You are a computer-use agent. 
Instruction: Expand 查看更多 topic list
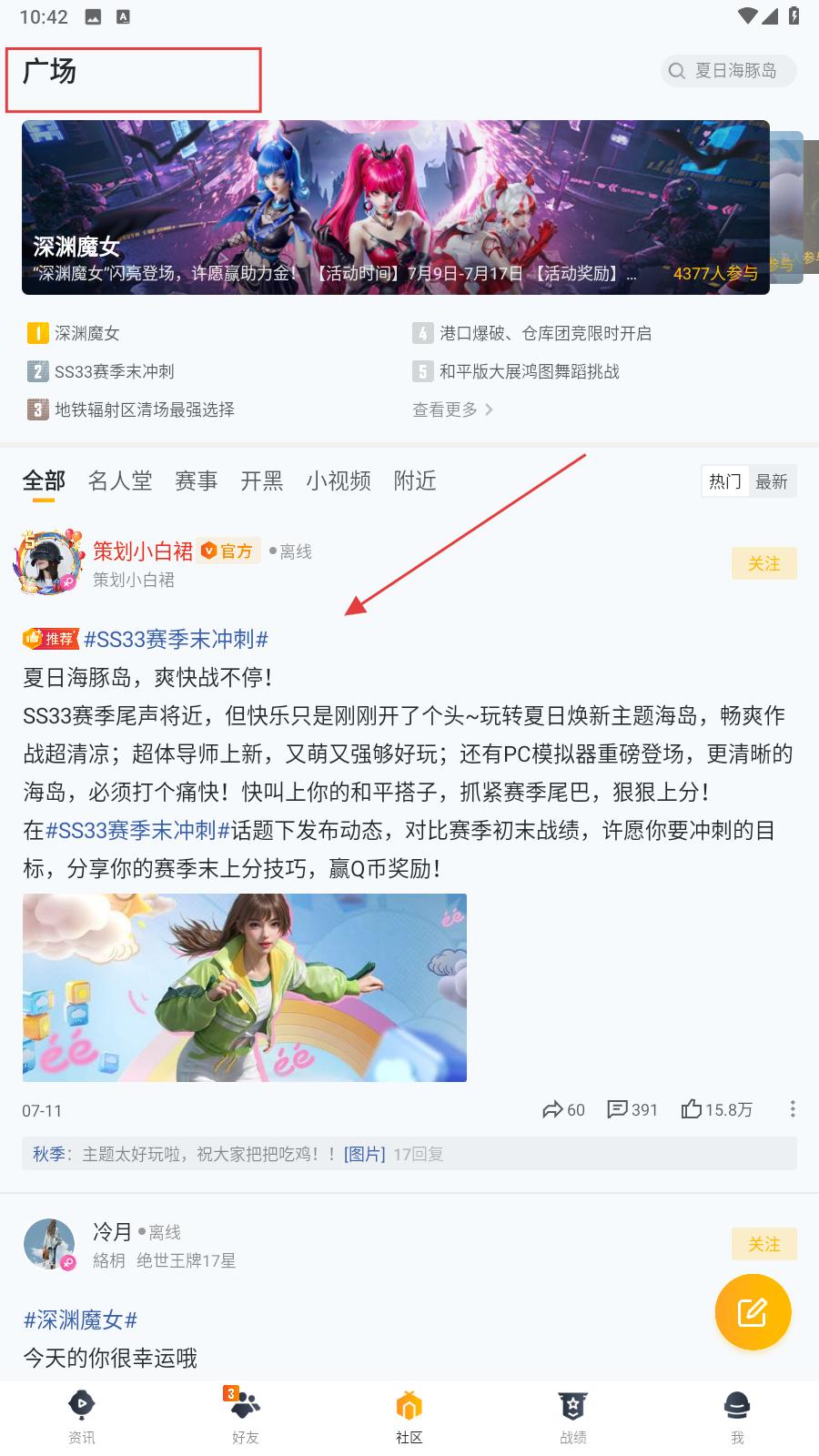click(453, 409)
